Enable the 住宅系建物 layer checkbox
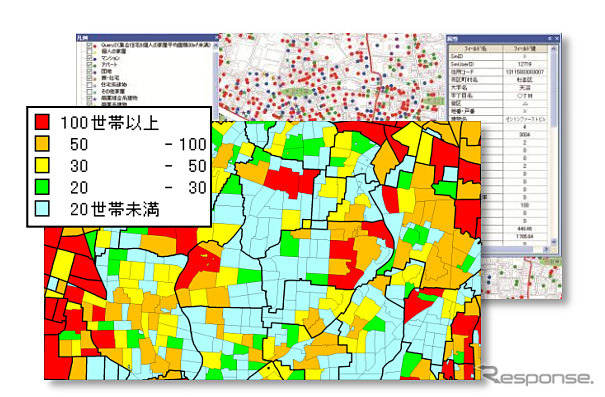The image size is (605, 397). (90, 84)
